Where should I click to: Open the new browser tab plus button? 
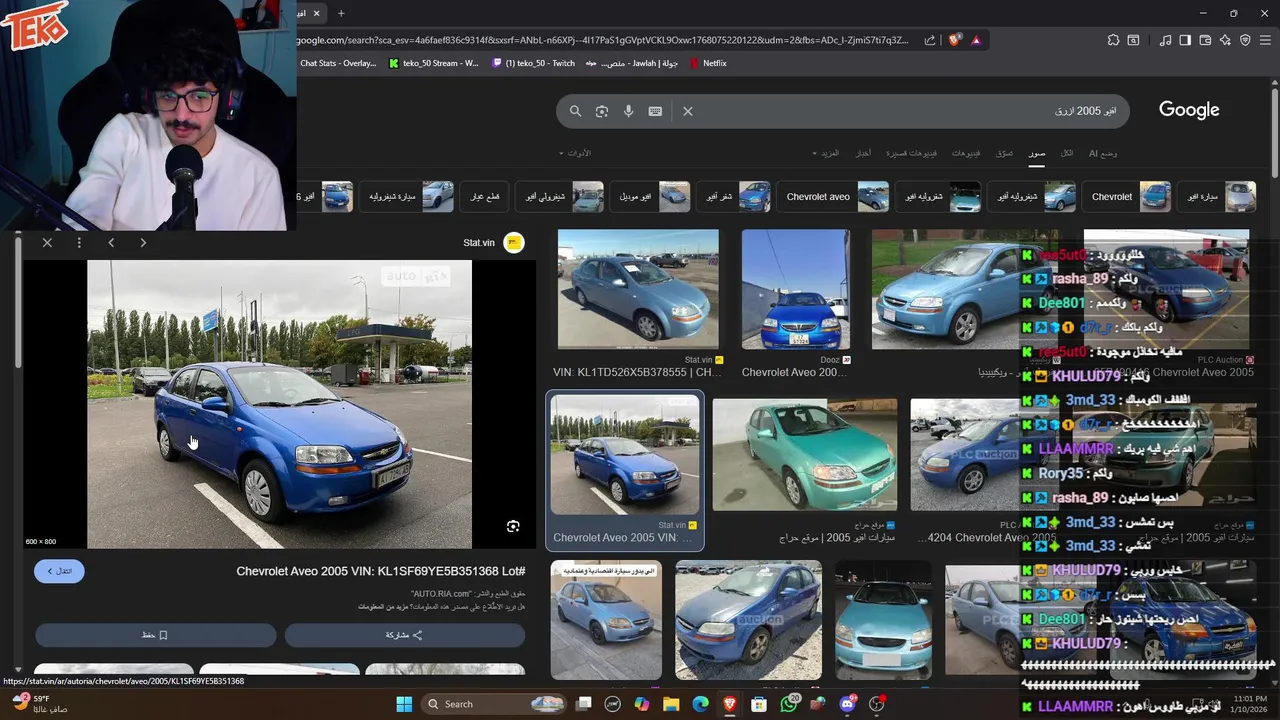[x=340, y=13]
